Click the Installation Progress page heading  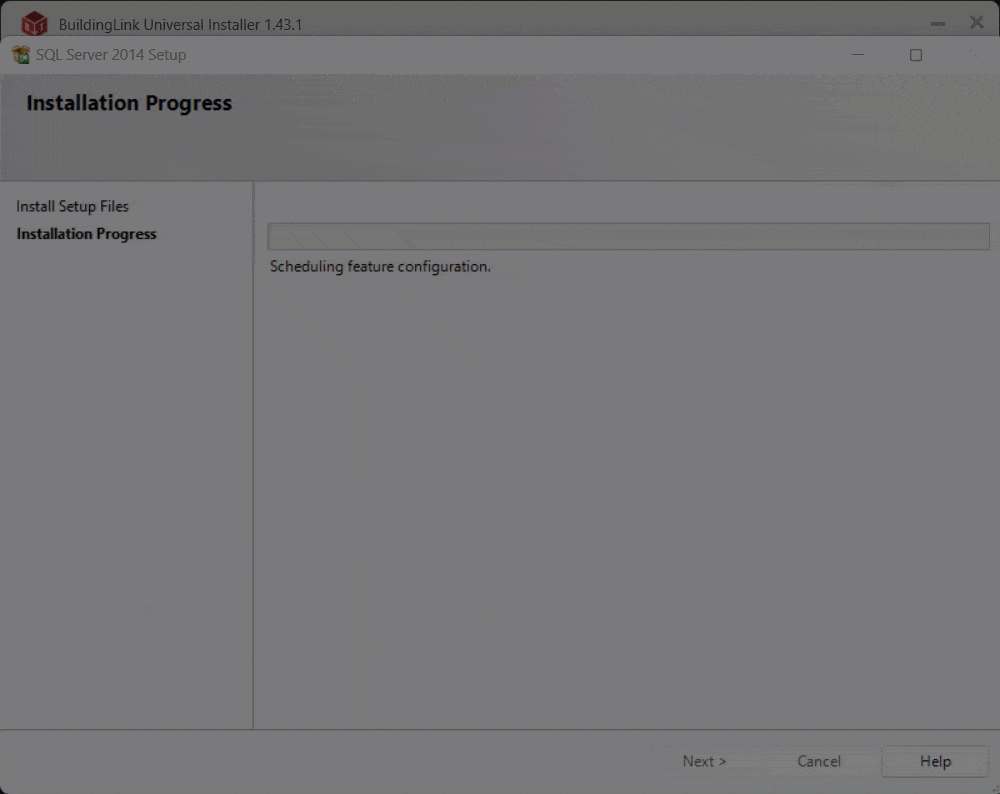(x=129, y=103)
